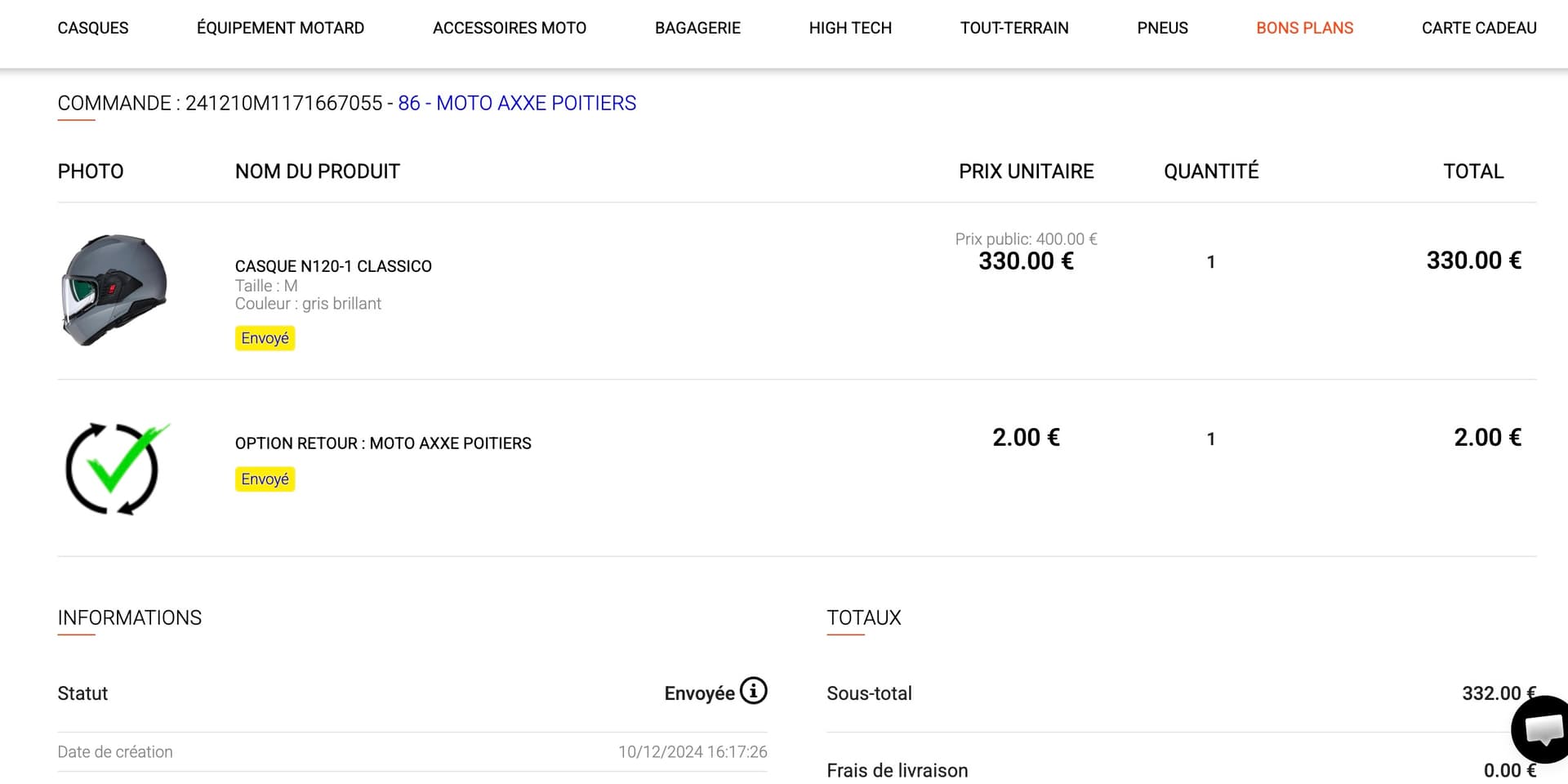Open the Bons Plans deals page
This screenshot has width=1568, height=784.
(1304, 28)
